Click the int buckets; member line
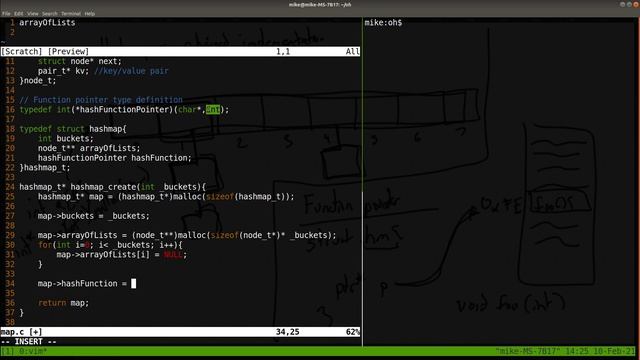This screenshot has width=640, height=360. coord(66,139)
